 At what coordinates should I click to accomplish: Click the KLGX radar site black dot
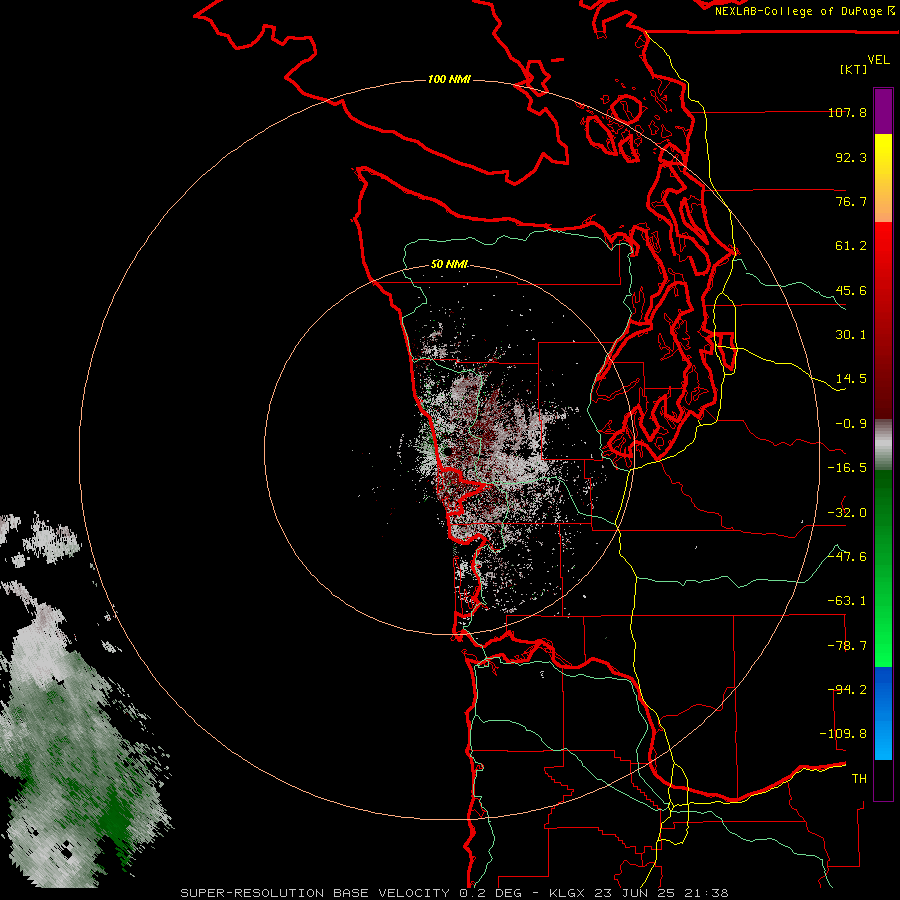click(448, 452)
